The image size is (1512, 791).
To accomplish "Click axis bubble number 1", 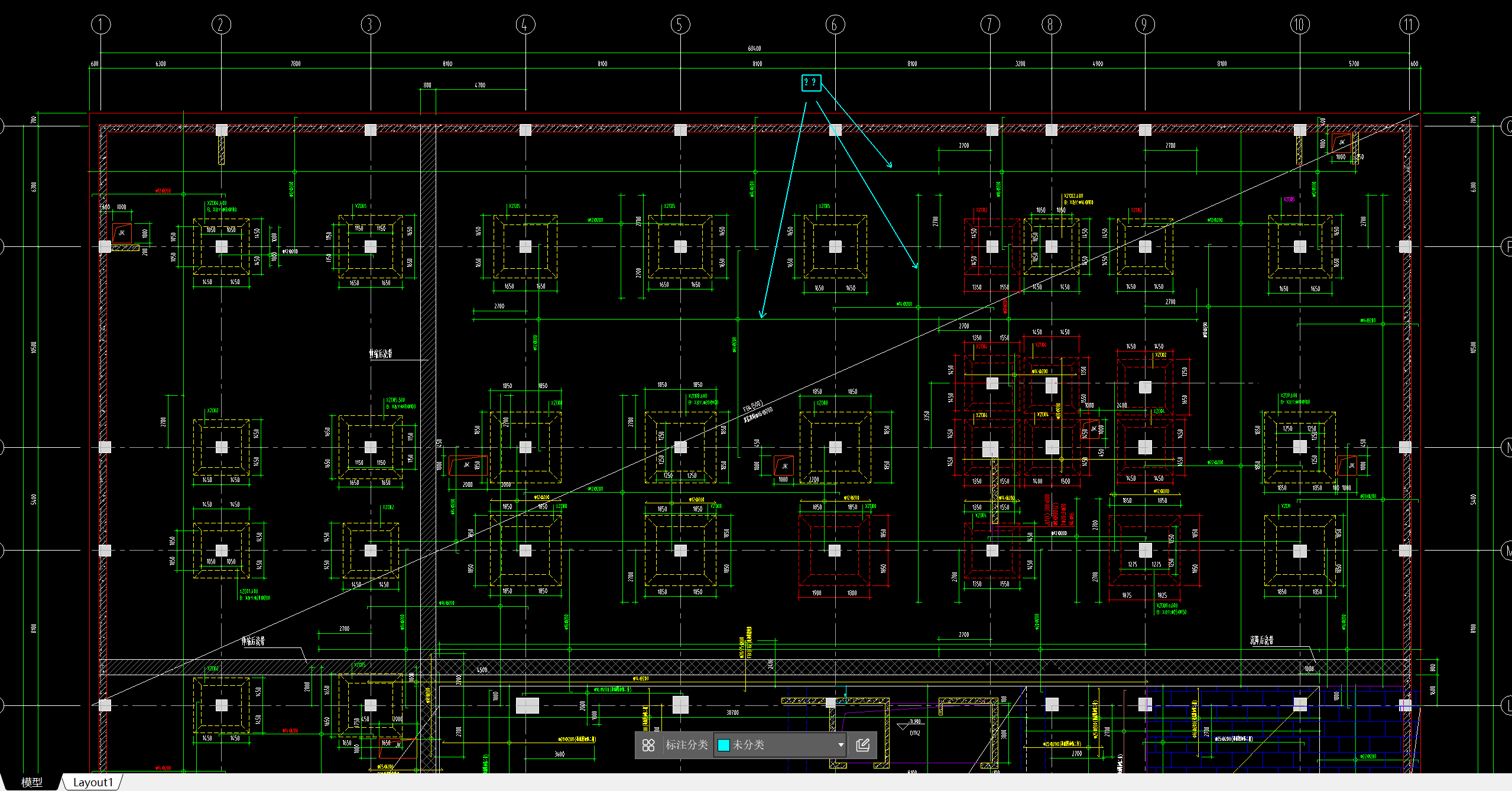I will [101, 24].
